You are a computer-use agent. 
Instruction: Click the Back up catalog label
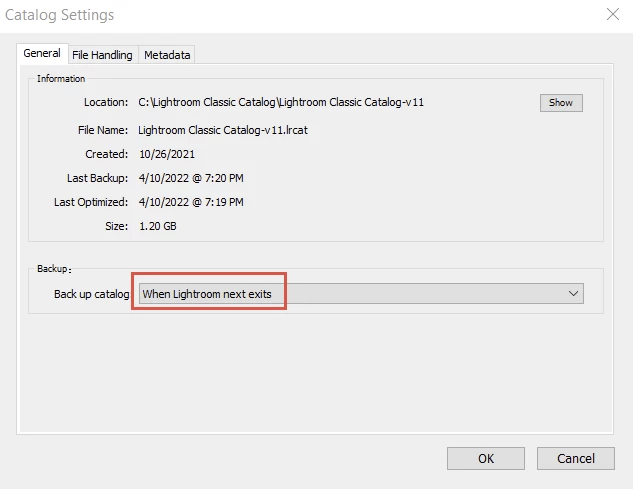pyautogui.click(x=92, y=294)
